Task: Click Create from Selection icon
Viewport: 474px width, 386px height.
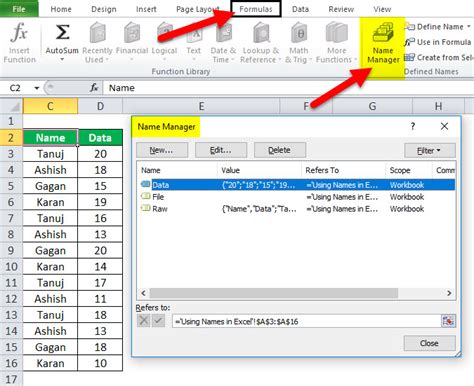Action: tap(409, 57)
